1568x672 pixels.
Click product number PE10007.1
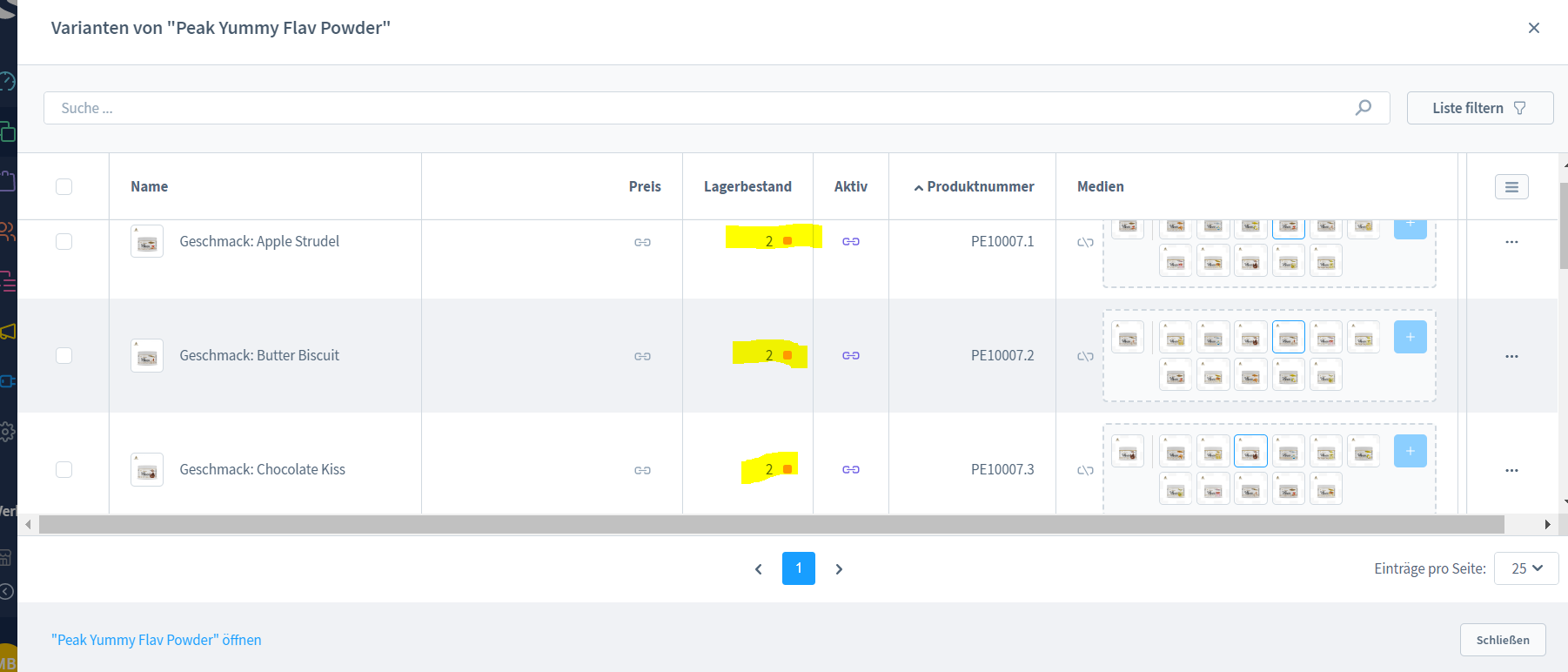(x=1002, y=241)
